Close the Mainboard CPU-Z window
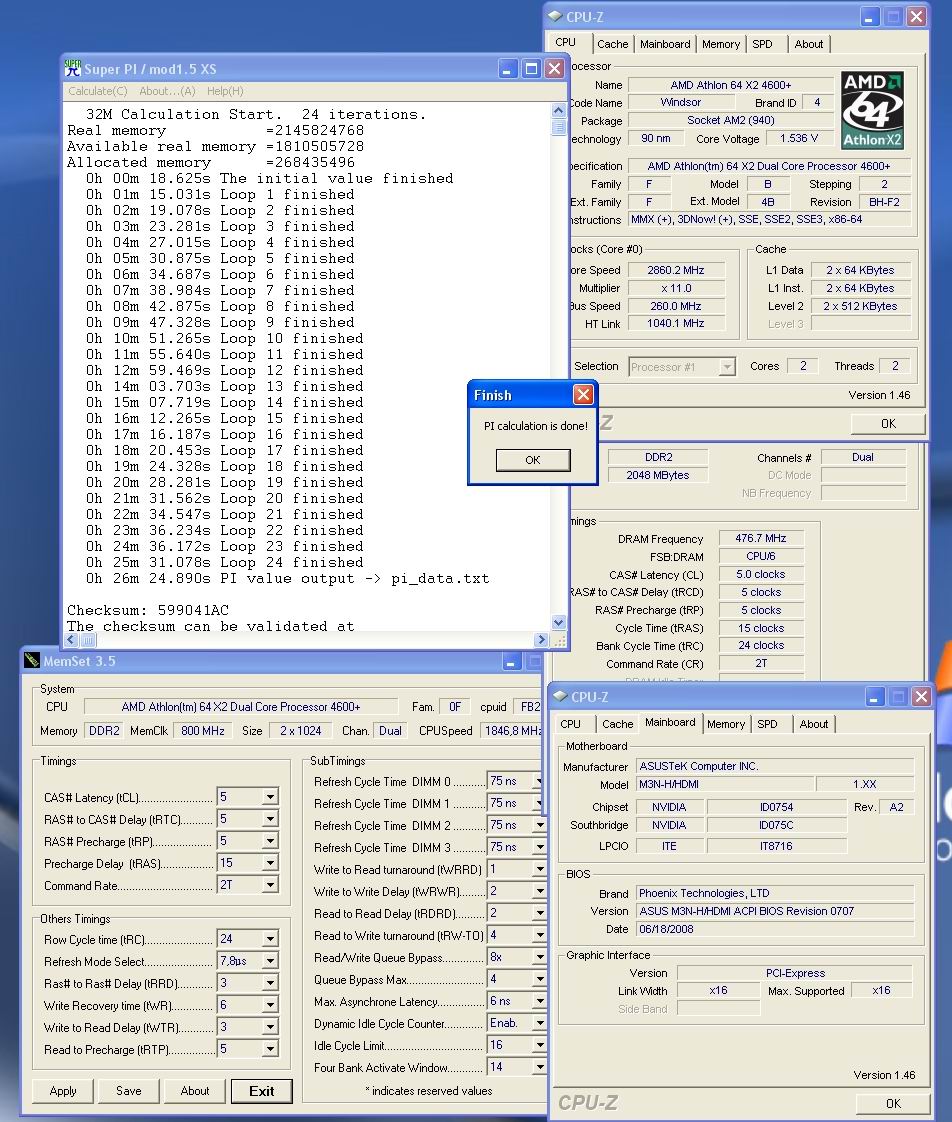Viewport: 952px width, 1122px height. pos(921,696)
